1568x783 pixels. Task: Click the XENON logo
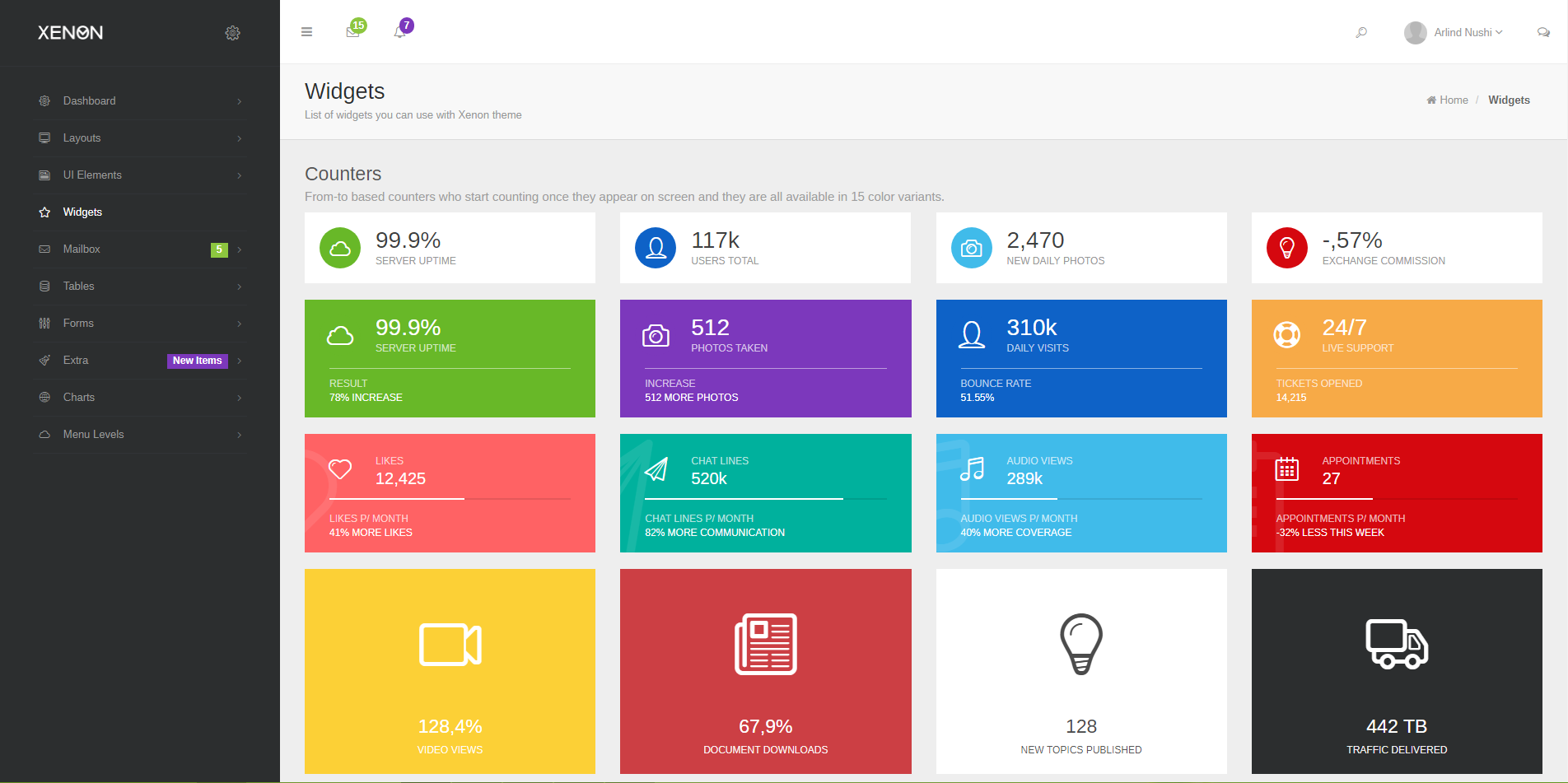(70, 33)
